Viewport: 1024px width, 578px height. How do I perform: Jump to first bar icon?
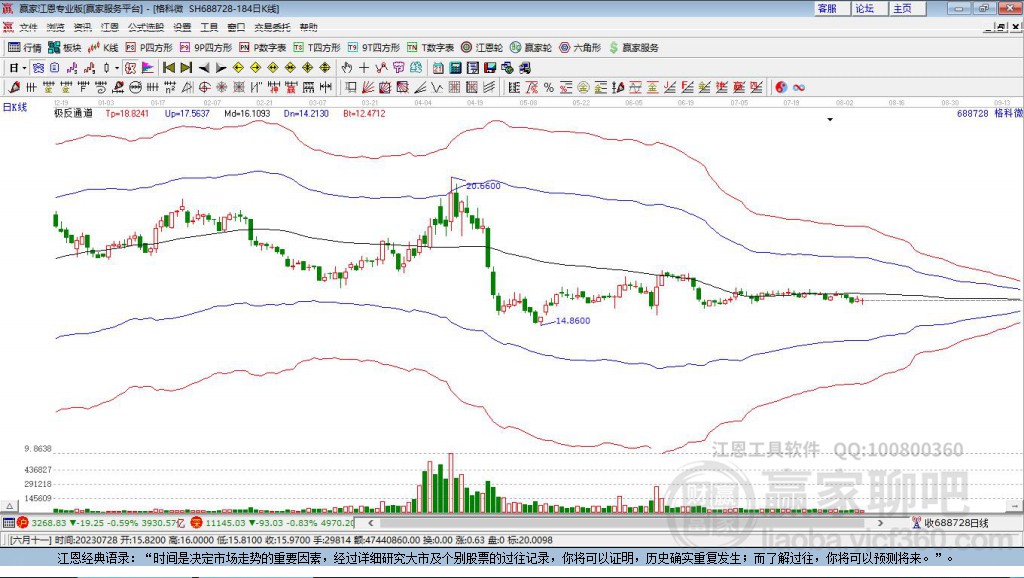coord(168,68)
